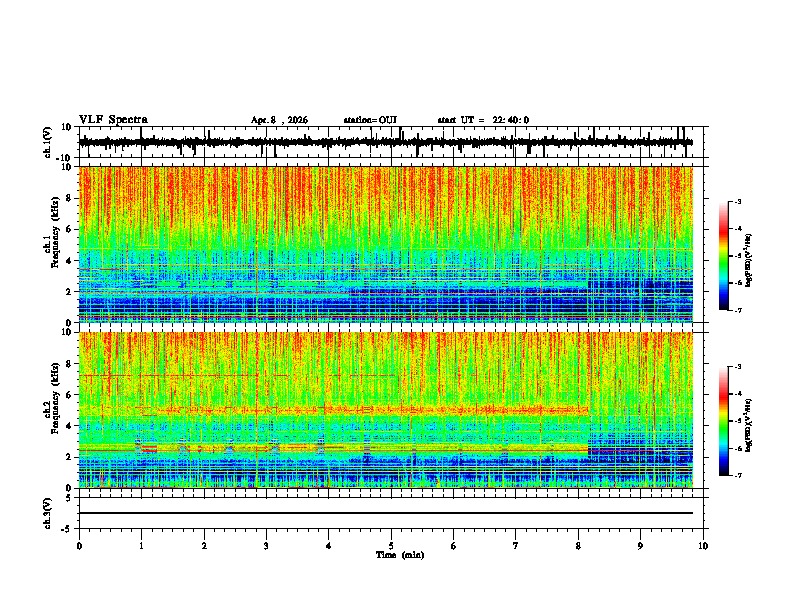Screen dimensions: 792x612
Task: Click the ch.2 "Frequency (kHz)" axis label
Action: pyautogui.click(x=54, y=398)
